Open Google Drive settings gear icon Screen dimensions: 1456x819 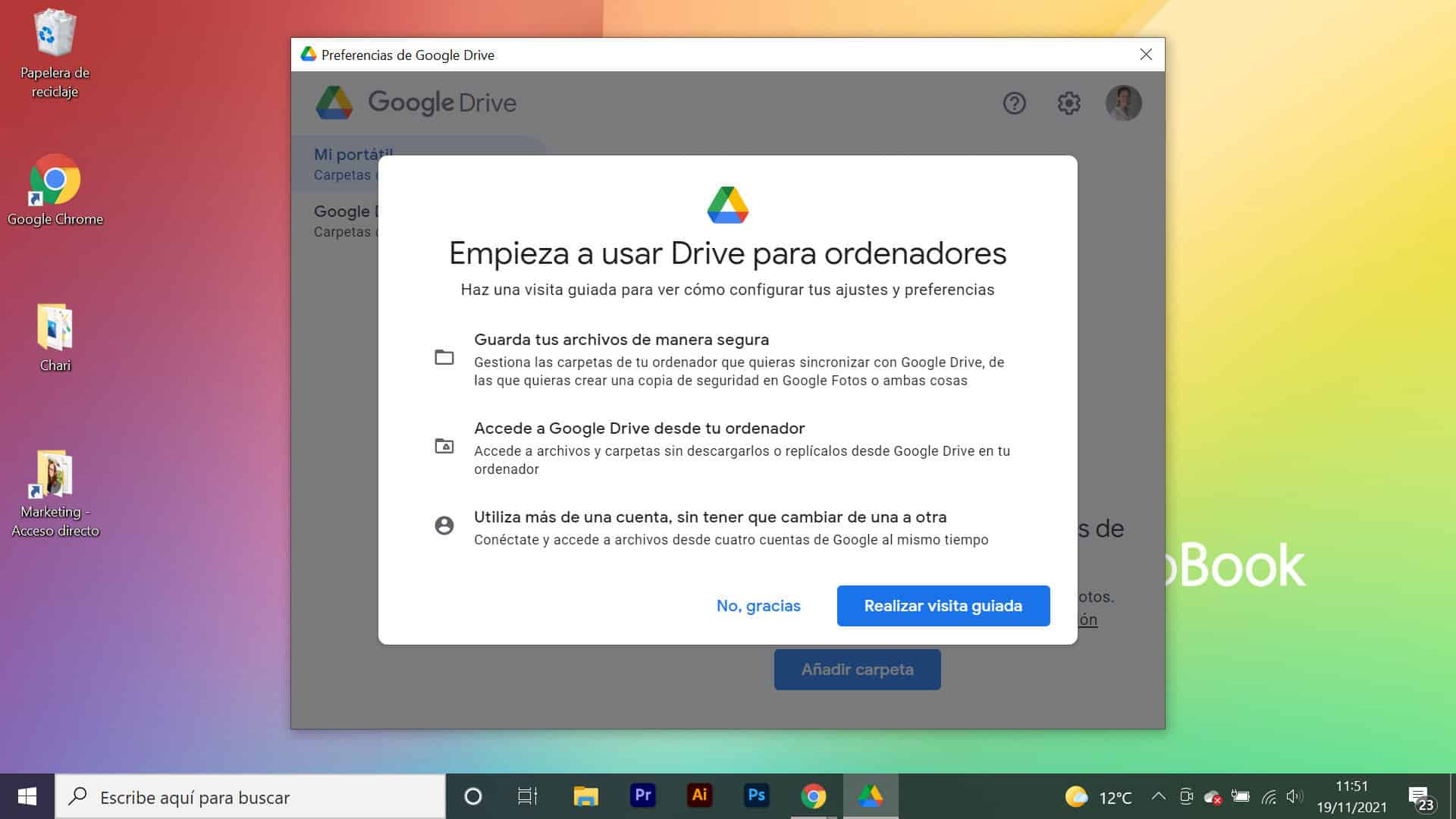1068,103
